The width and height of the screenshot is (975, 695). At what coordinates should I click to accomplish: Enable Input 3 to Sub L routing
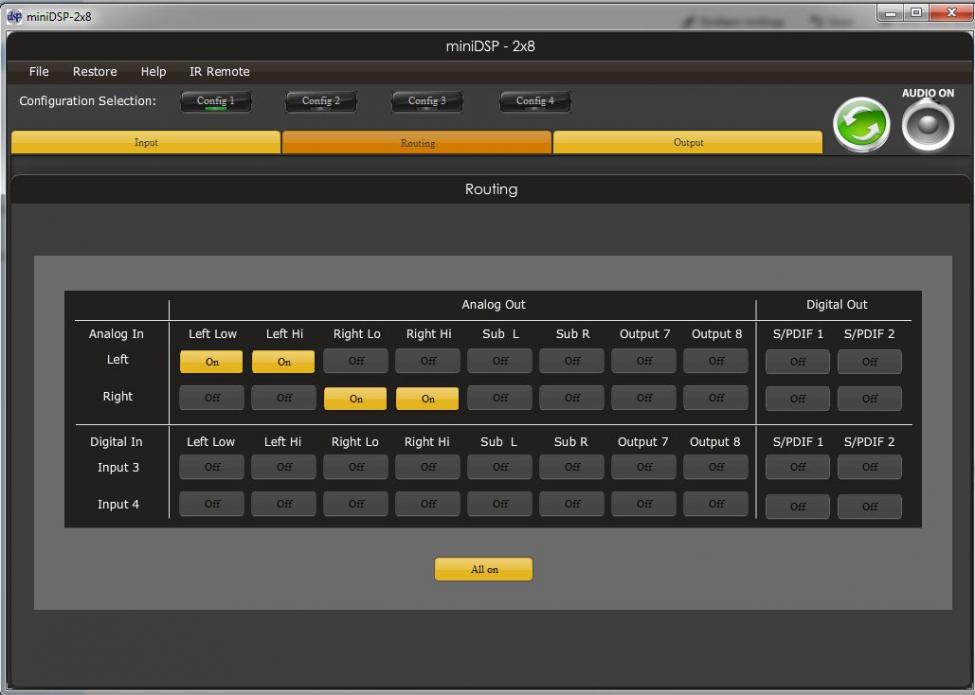point(500,467)
